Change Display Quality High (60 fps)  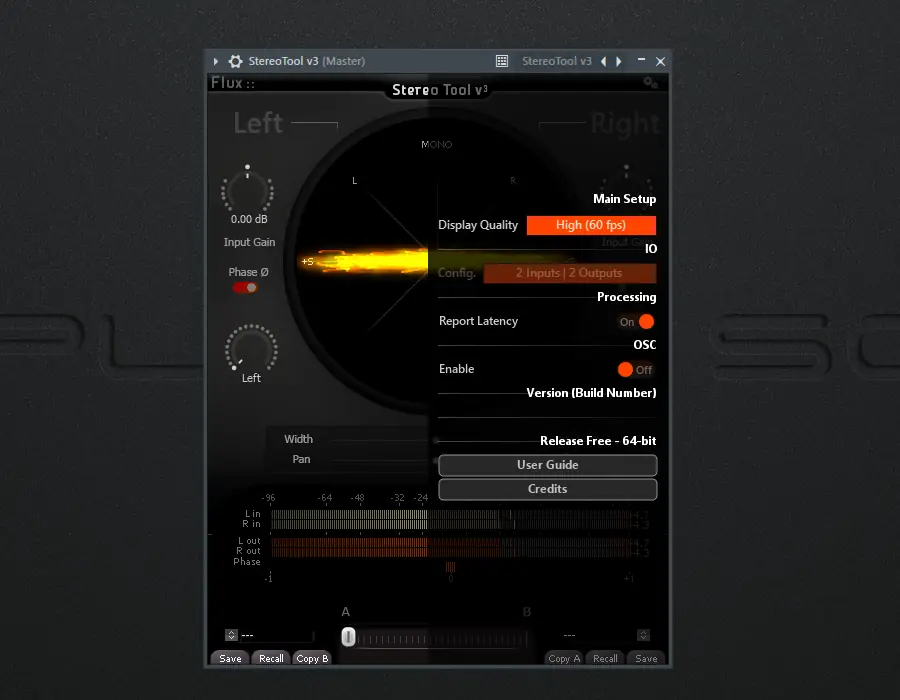(x=591, y=225)
